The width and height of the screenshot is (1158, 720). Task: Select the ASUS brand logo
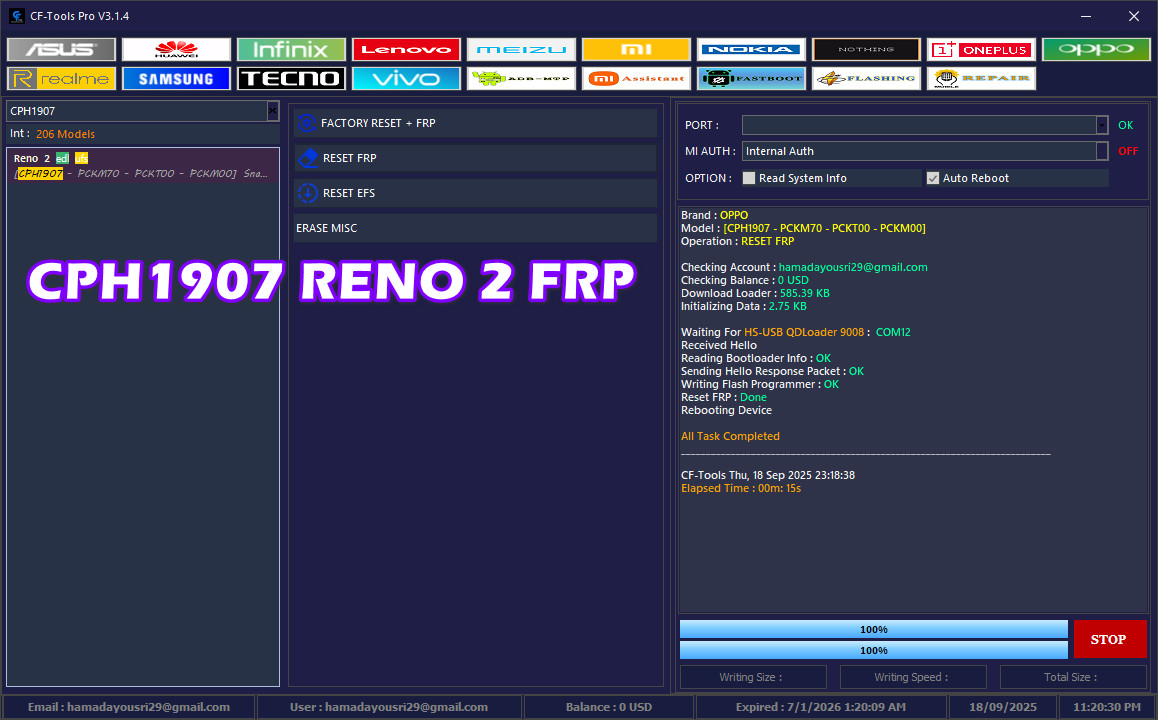[61, 49]
